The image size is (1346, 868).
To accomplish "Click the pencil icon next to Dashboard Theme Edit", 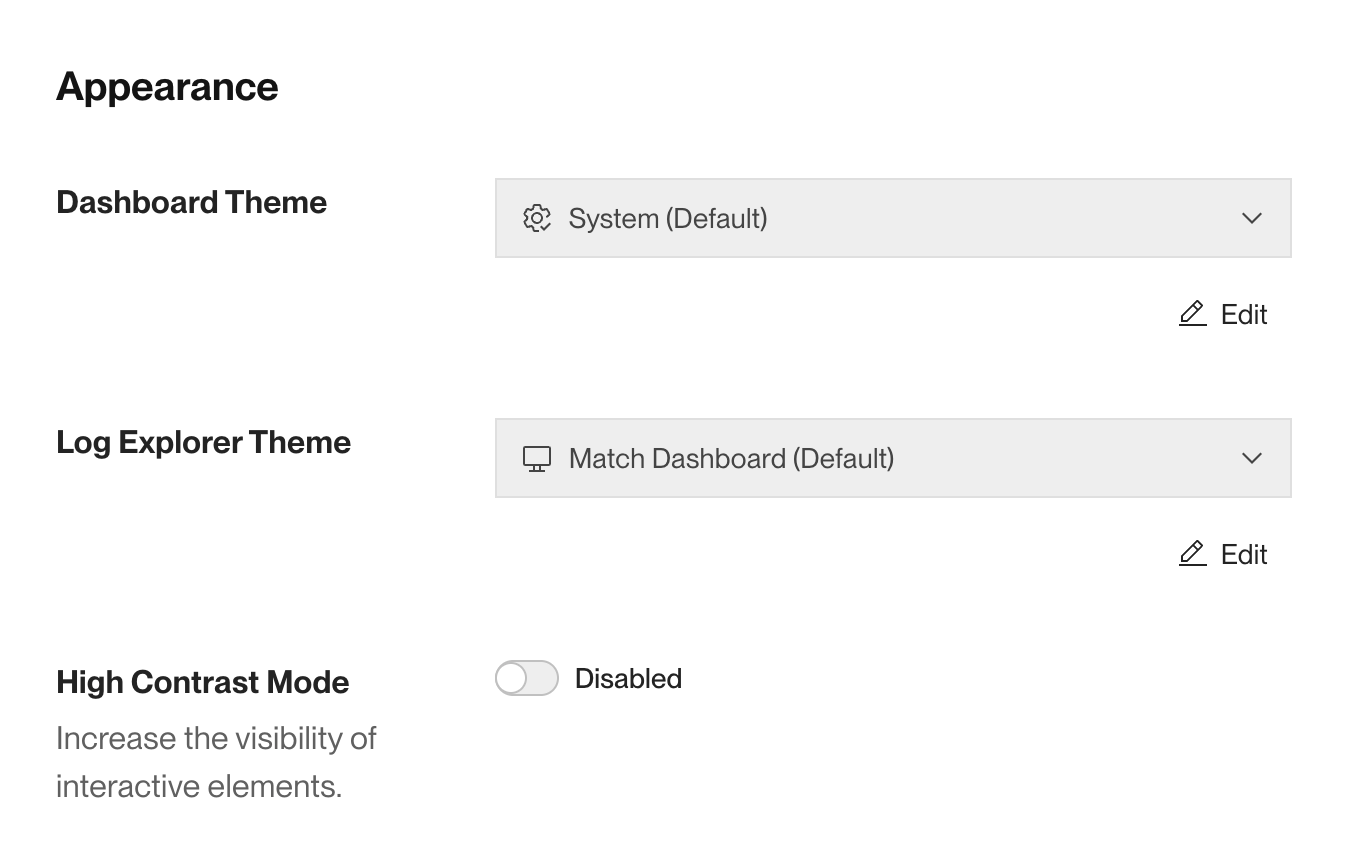I will tap(1191, 313).
